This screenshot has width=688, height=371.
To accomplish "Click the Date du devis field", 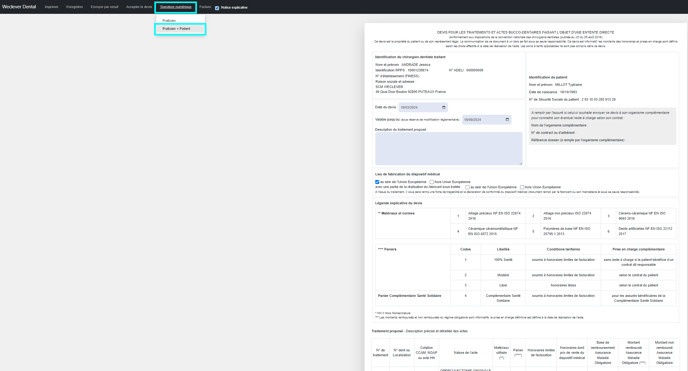I will (x=423, y=107).
